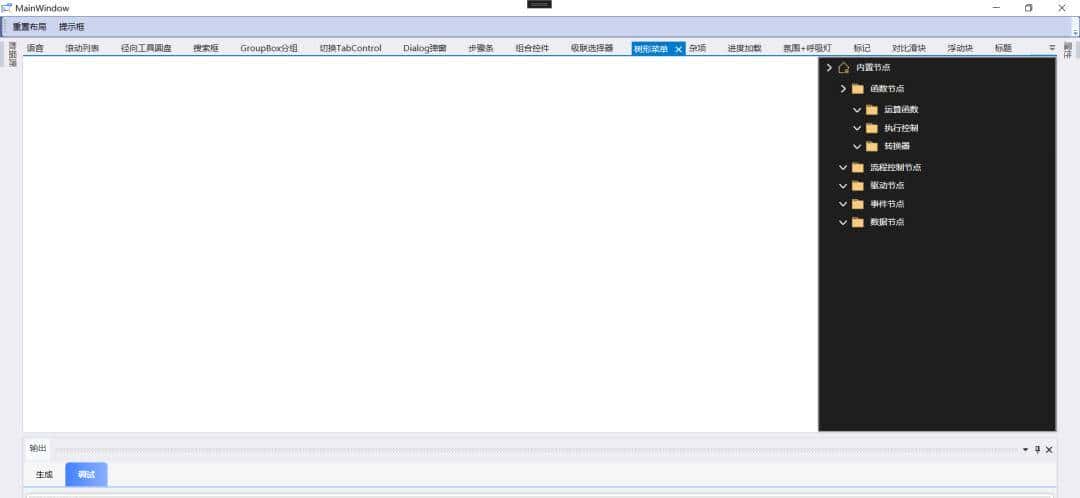Switch to the 径向工具圆盘 tab
Screen dimensions: 1080x498
[146, 48]
